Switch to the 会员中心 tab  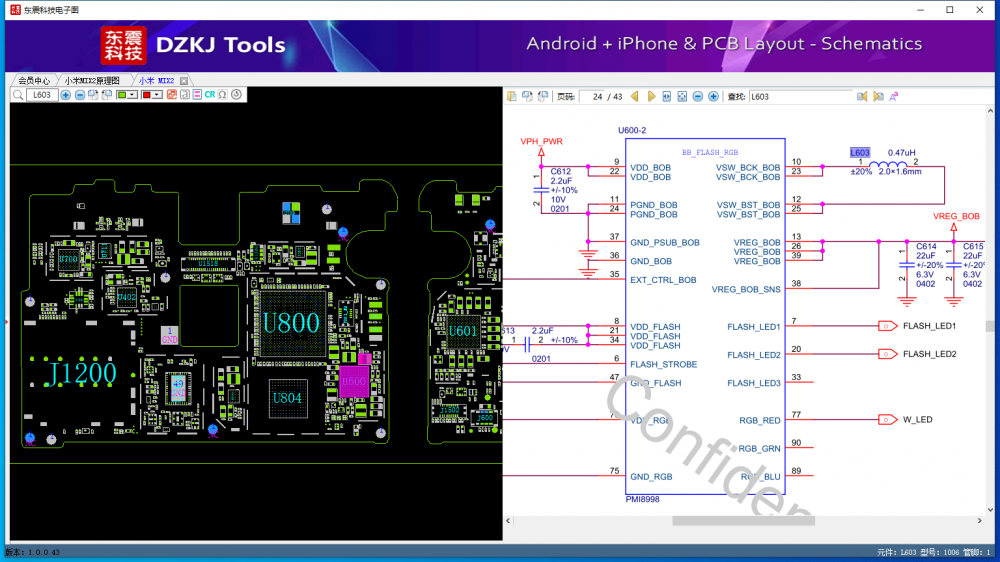point(34,80)
